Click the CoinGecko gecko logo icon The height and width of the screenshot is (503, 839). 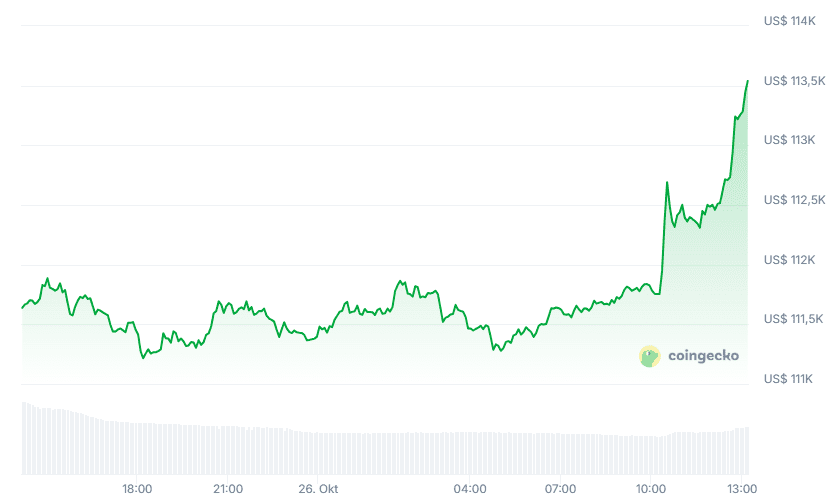coord(650,355)
